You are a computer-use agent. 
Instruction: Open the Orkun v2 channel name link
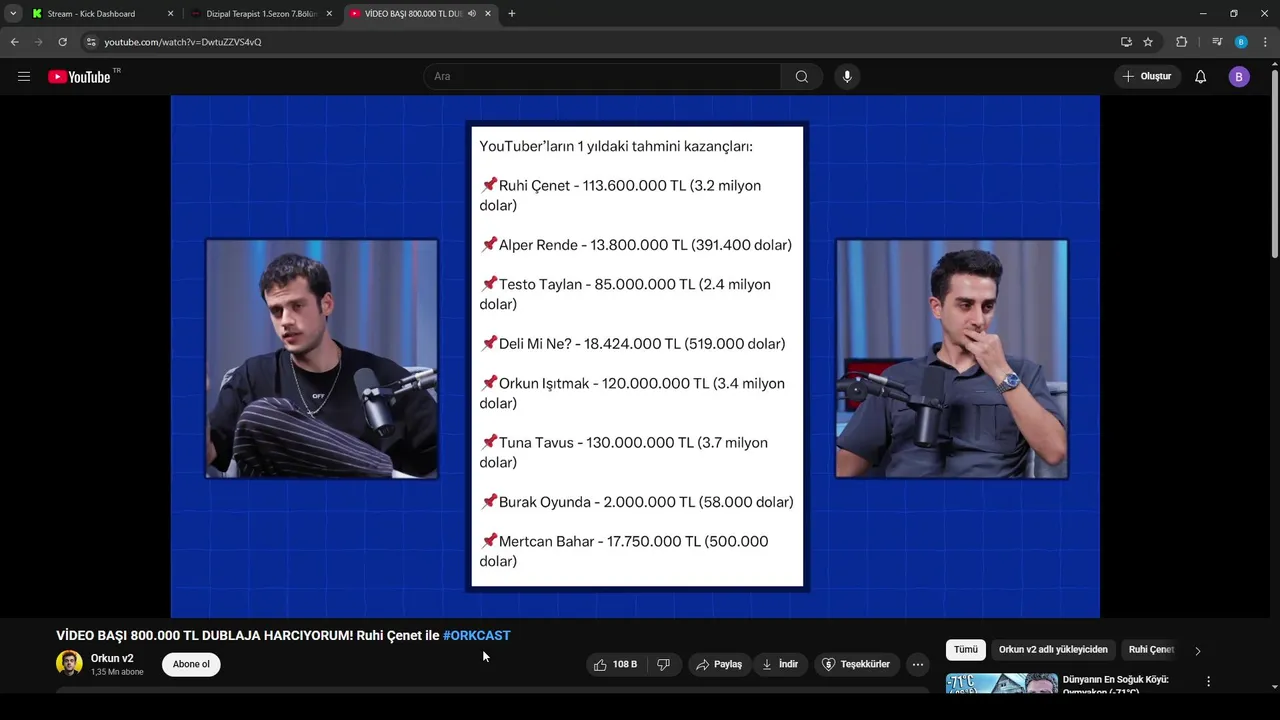pyautogui.click(x=112, y=658)
